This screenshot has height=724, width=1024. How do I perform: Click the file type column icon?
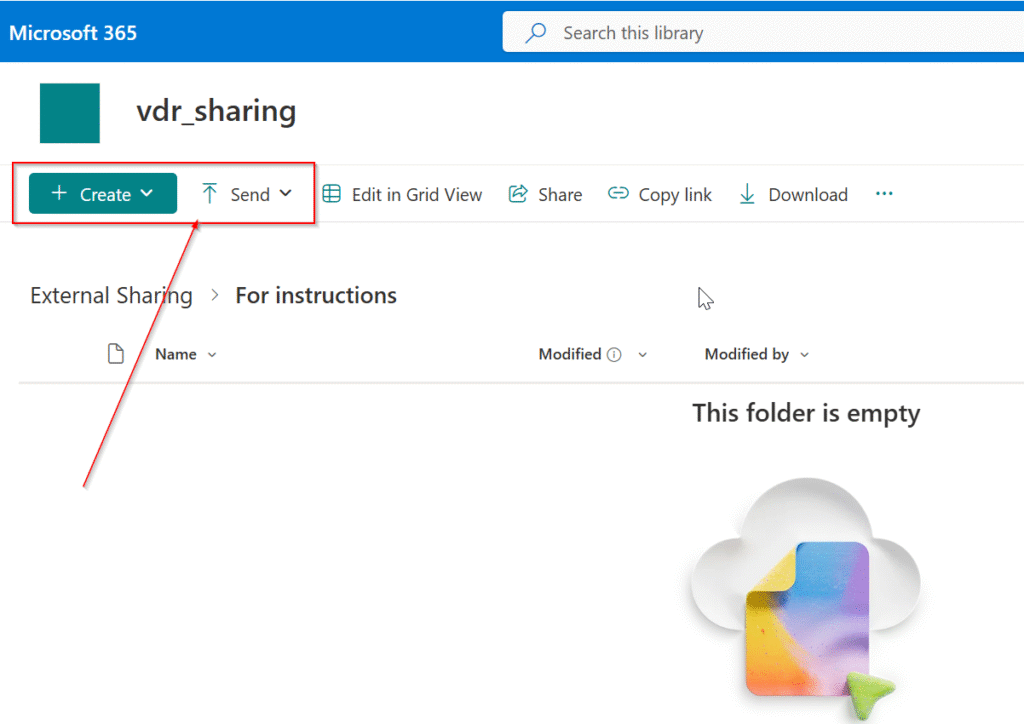116,354
